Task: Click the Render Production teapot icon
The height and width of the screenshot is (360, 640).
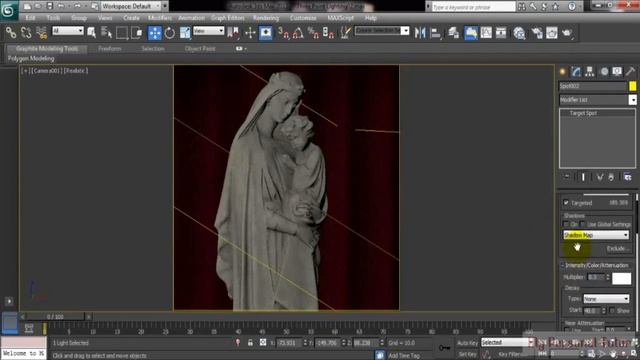Action: click(567, 33)
